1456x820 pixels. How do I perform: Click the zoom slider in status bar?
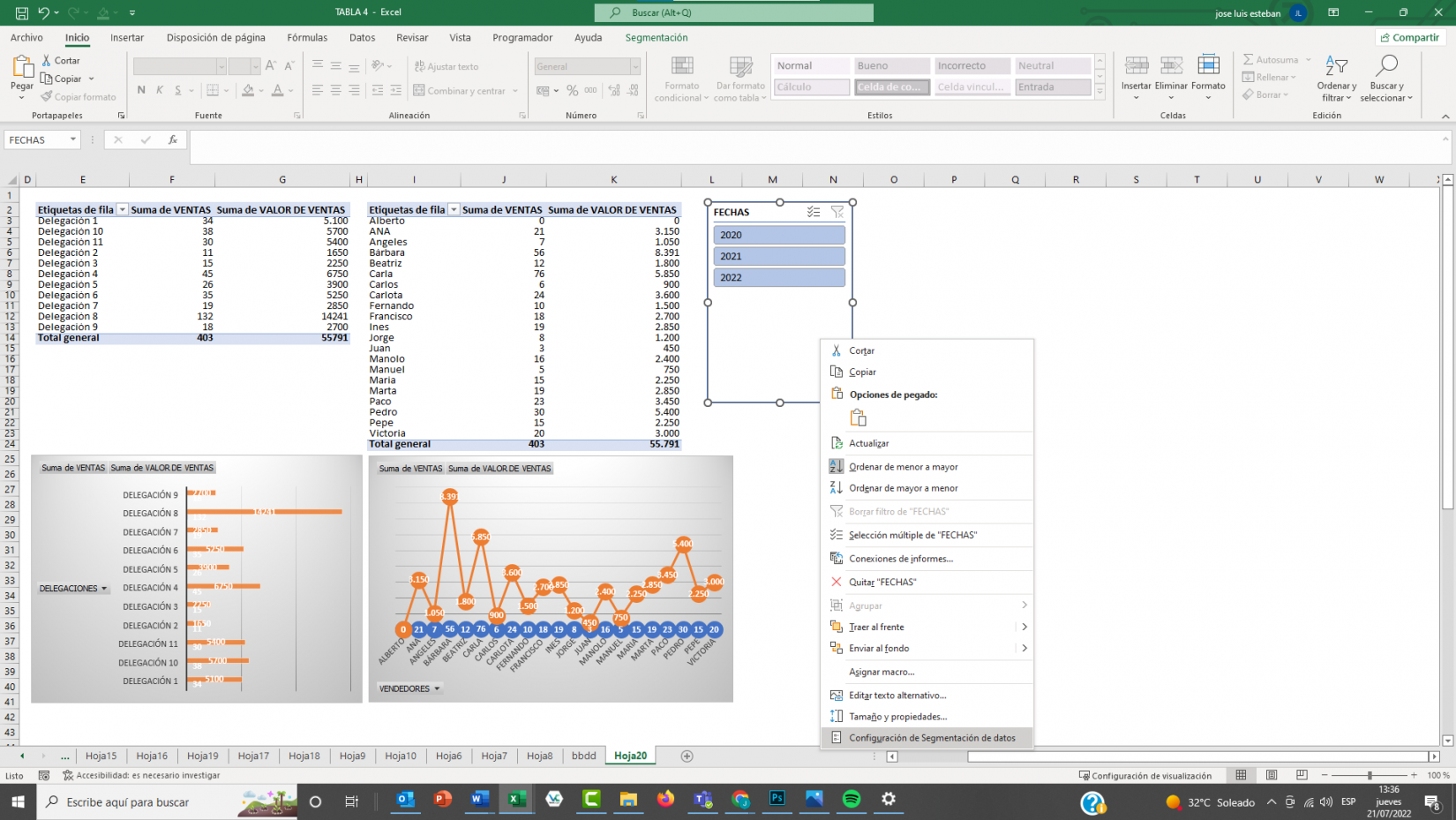(1370, 775)
